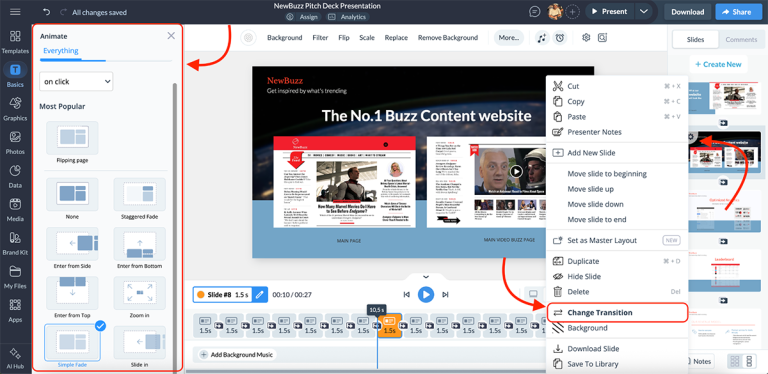This screenshot has width=768, height=374.
Task: Choose Hide Slide in context menu
Action: pyautogui.click(x=617, y=276)
